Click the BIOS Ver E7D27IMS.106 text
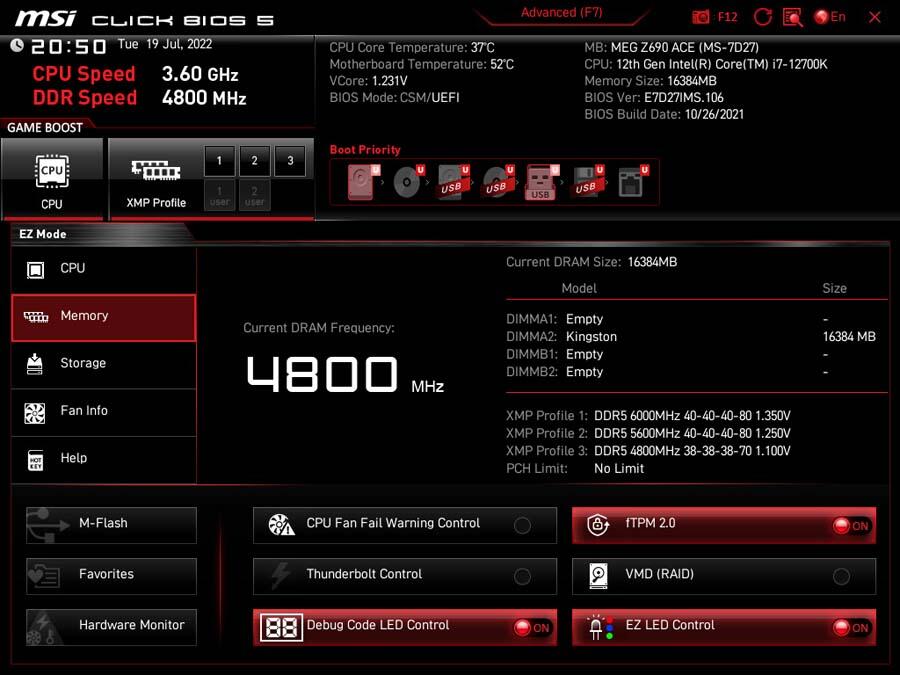Screen dimensions: 900x675 tap(654, 98)
